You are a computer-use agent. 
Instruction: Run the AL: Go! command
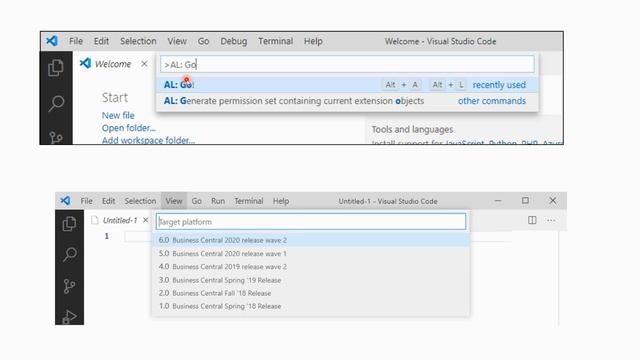click(347, 85)
